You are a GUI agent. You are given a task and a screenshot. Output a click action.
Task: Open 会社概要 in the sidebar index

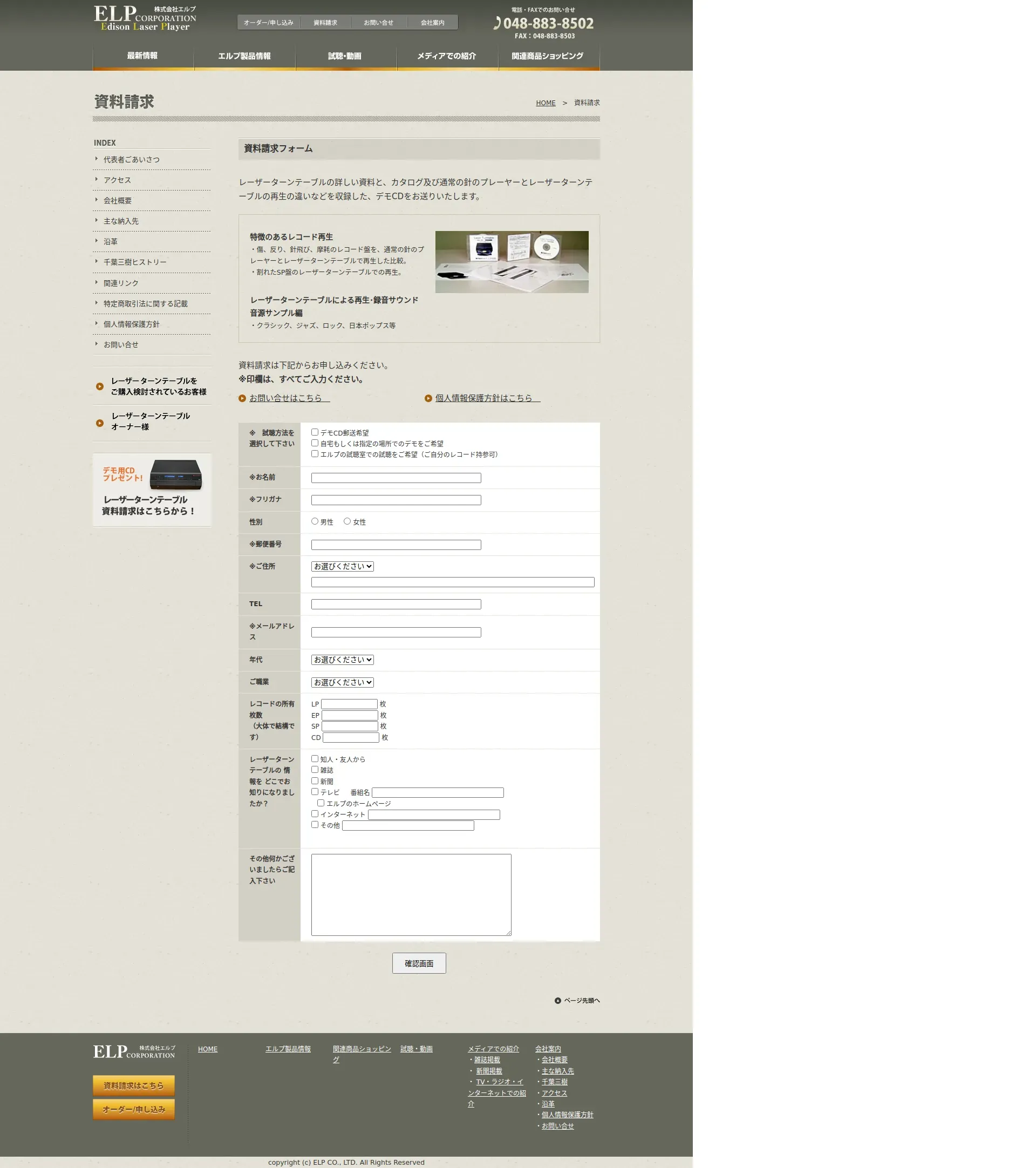click(118, 201)
